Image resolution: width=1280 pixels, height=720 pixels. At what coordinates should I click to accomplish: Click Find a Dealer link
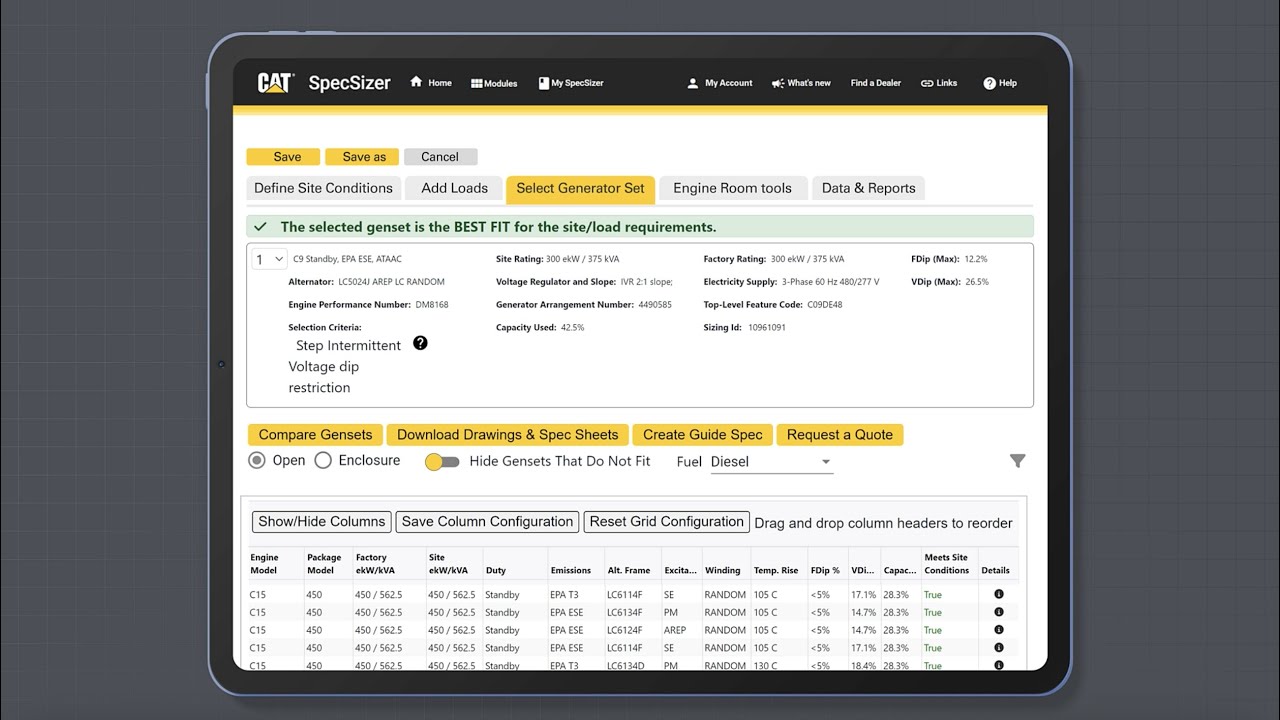(x=876, y=83)
